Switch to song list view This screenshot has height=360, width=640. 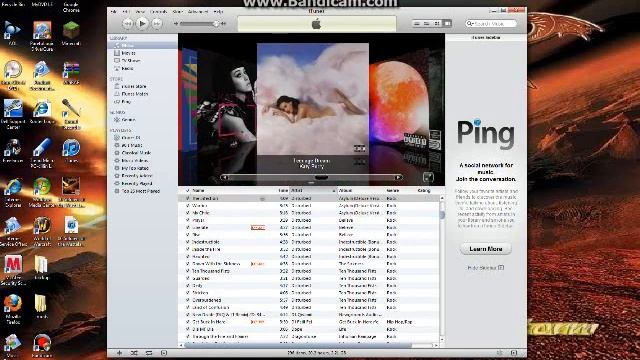pyautogui.click(x=417, y=24)
